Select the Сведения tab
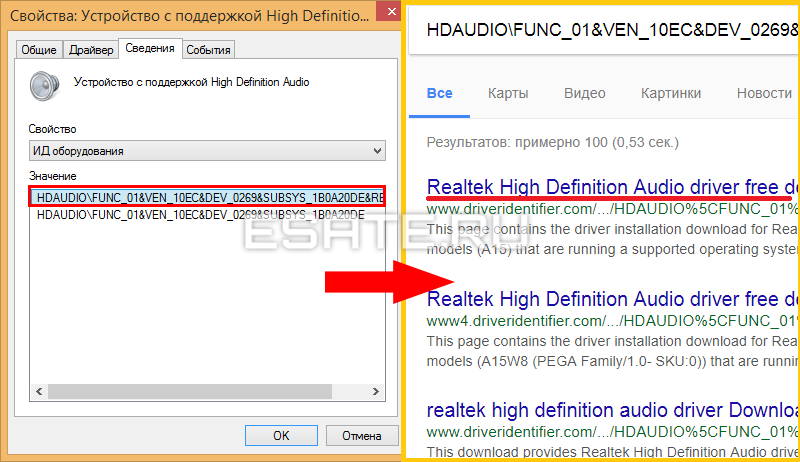Viewport: 800px width, 462px height. click(150, 48)
